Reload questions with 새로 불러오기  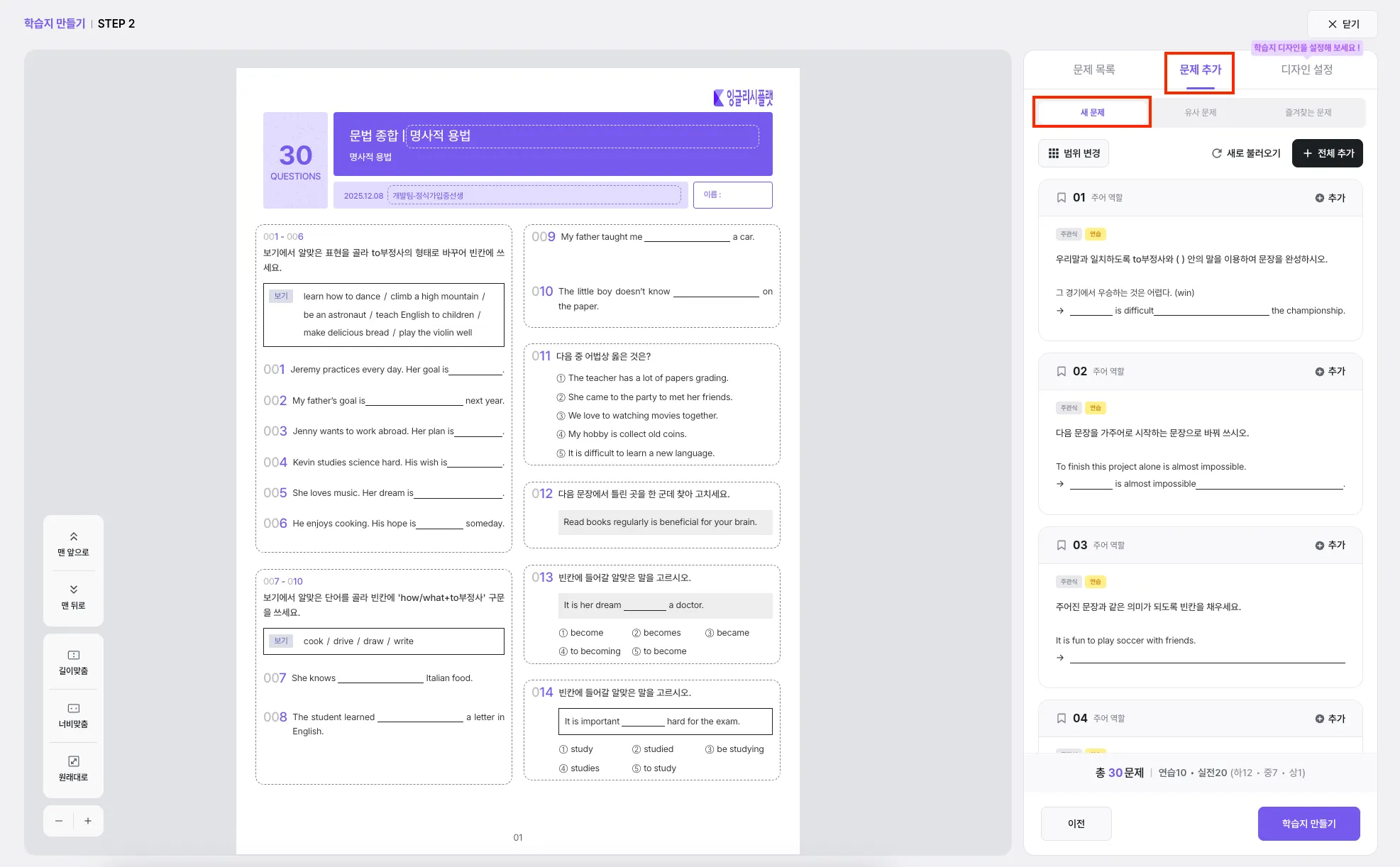[1246, 153]
